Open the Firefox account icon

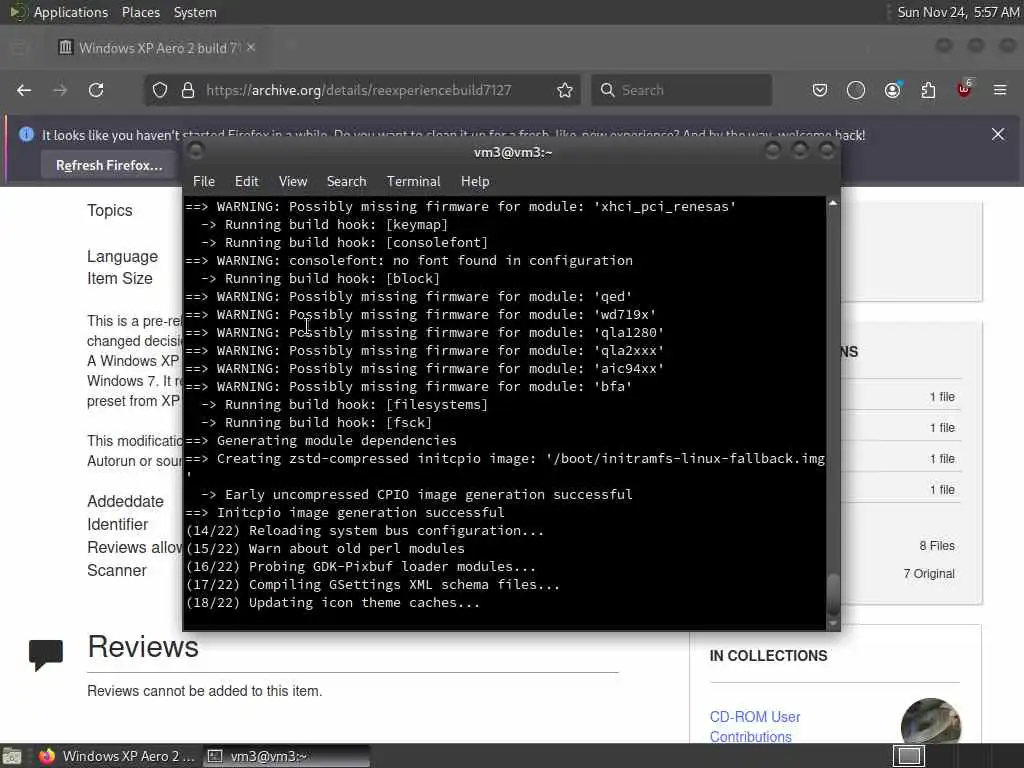[892, 90]
